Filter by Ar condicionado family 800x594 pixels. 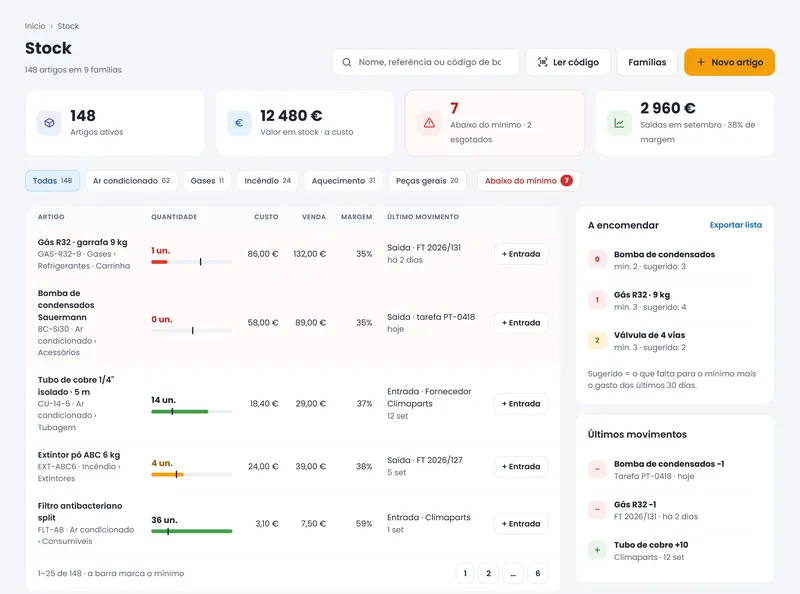(131, 181)
